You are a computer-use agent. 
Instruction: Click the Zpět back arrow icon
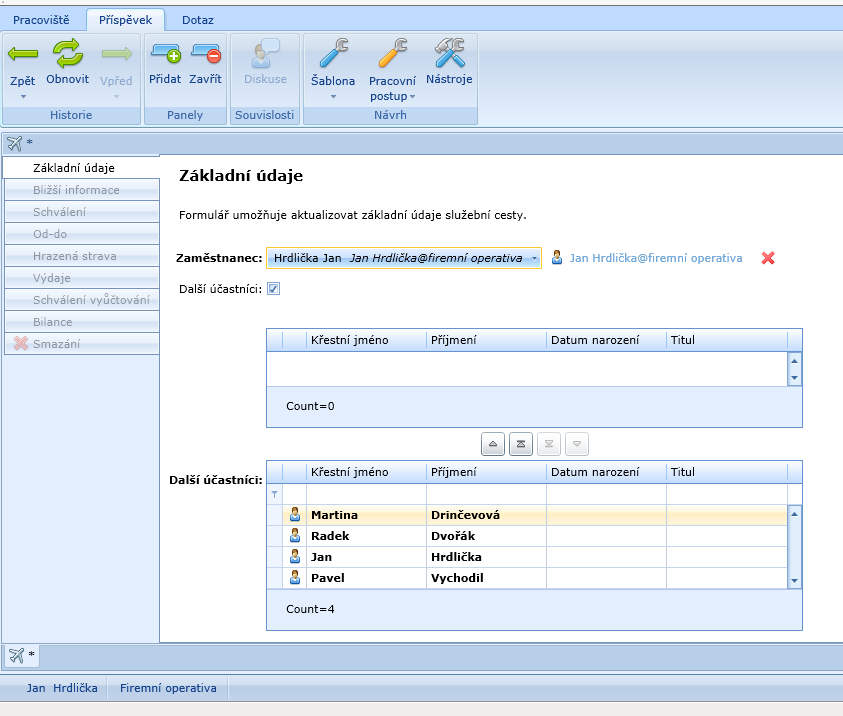23,53
